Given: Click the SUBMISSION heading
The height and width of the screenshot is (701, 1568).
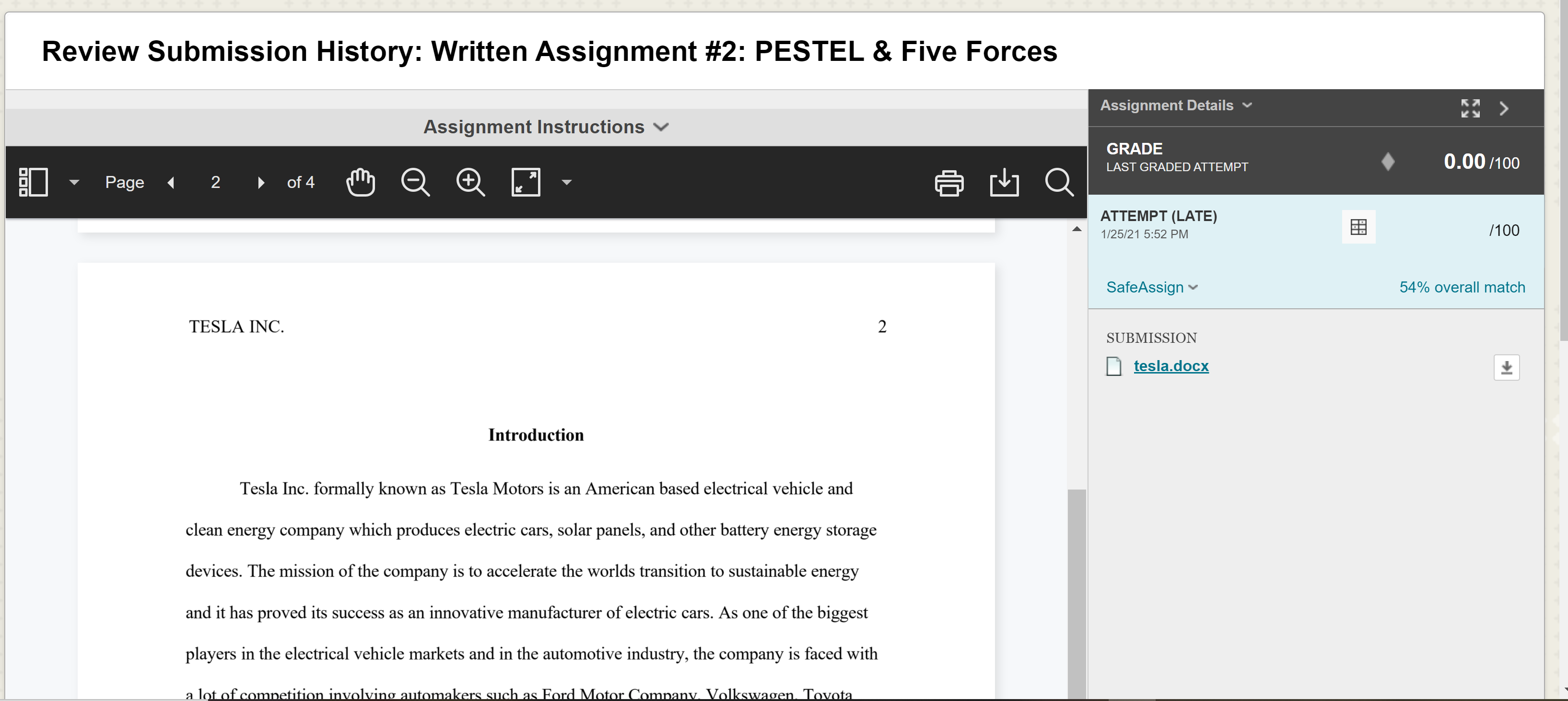Looking at the screenshot, I should pos(1151,338).
